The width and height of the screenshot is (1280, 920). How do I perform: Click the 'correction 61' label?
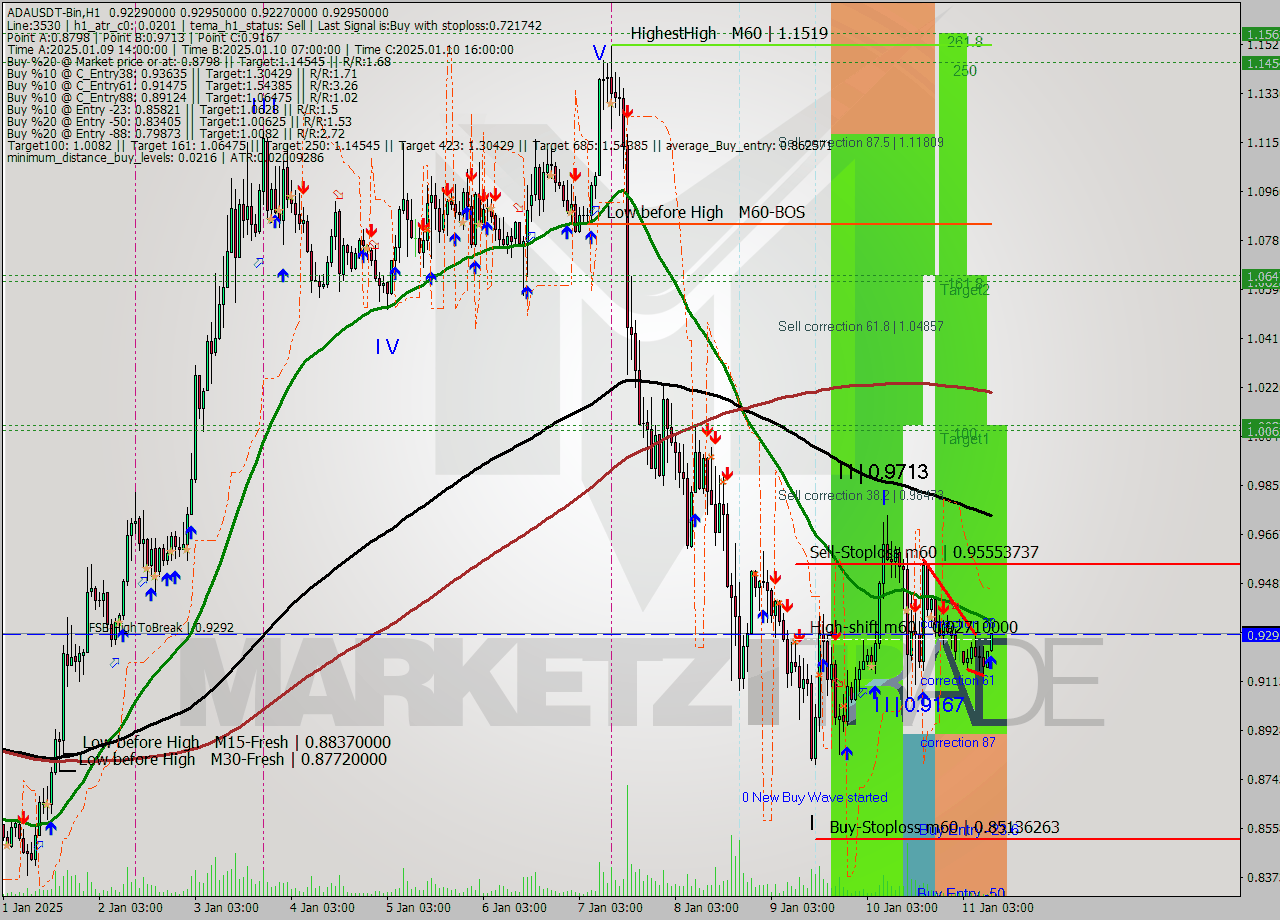tap(957, 681)
